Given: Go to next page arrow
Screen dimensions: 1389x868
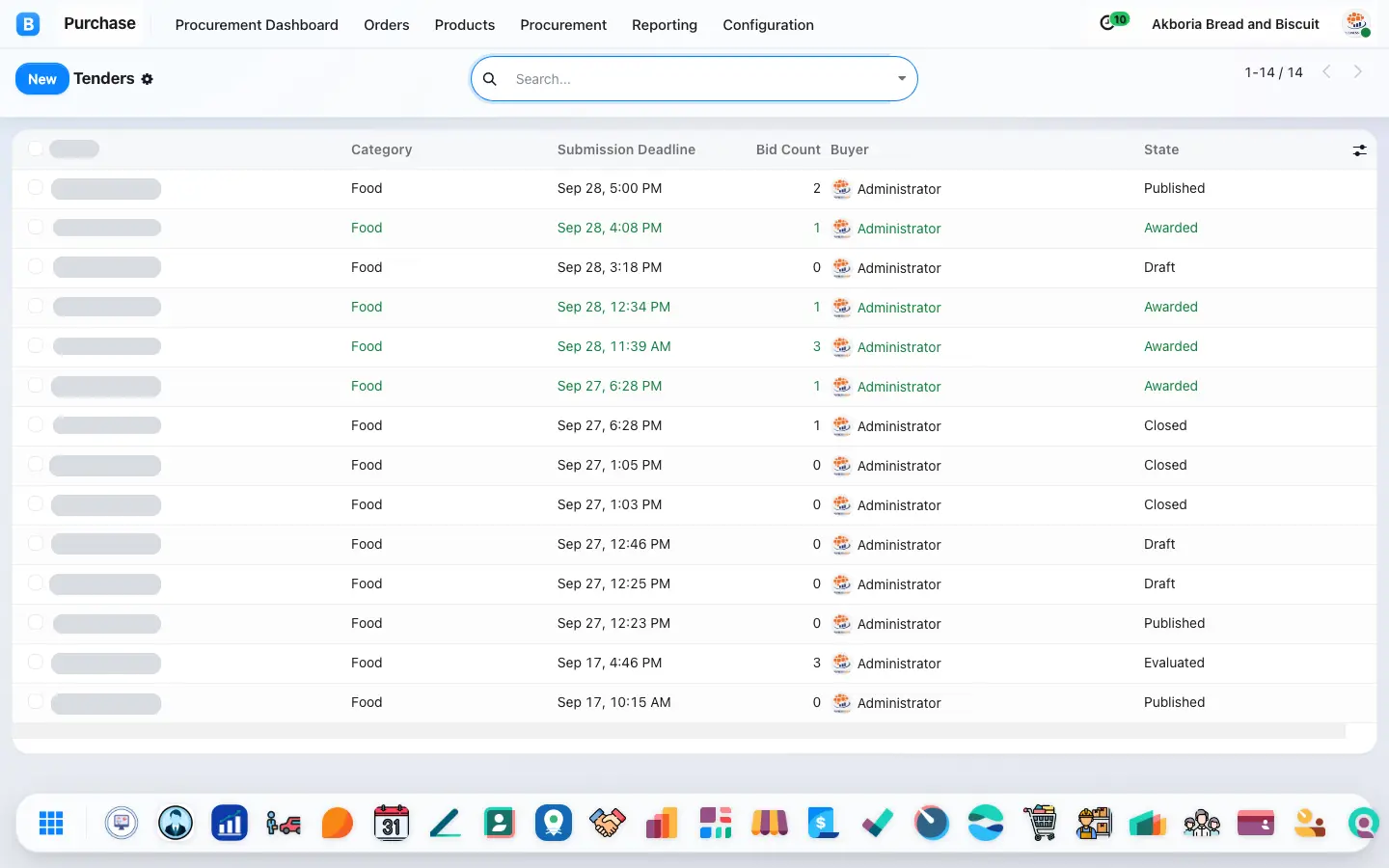Looking at the screenshot, I should click(1357, 72).
